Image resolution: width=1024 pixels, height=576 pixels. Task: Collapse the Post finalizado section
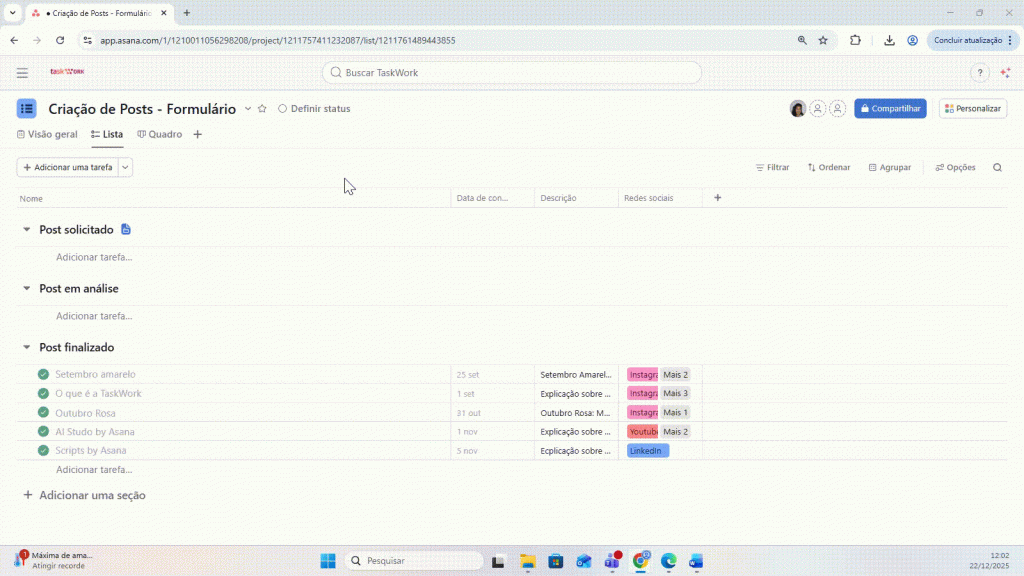pos(27,348)
